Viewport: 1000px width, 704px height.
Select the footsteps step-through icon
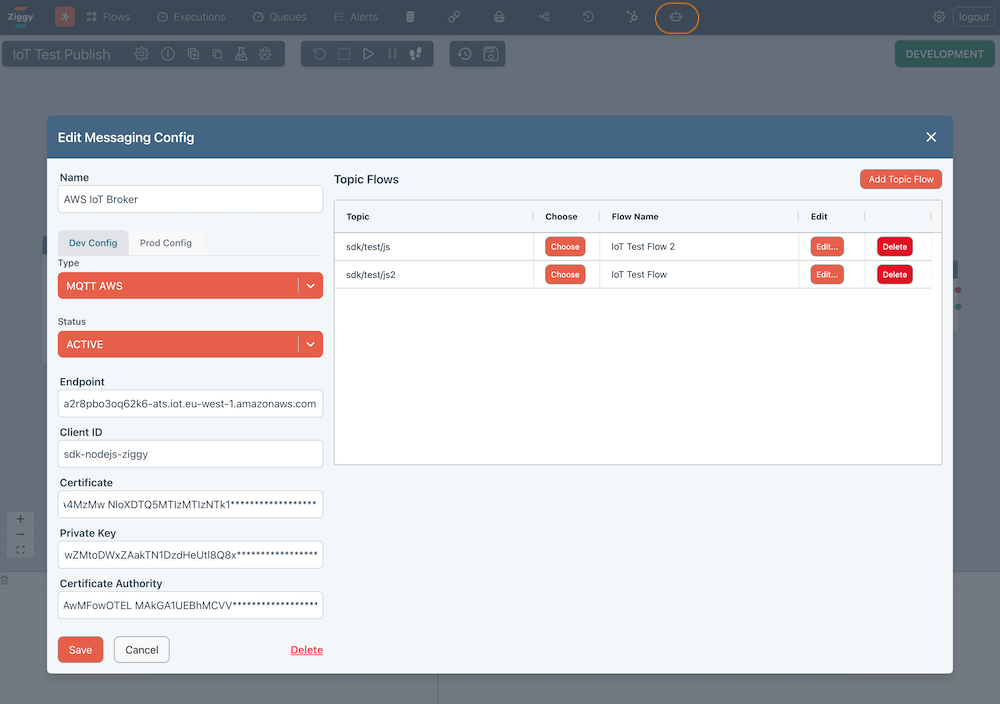415,54
